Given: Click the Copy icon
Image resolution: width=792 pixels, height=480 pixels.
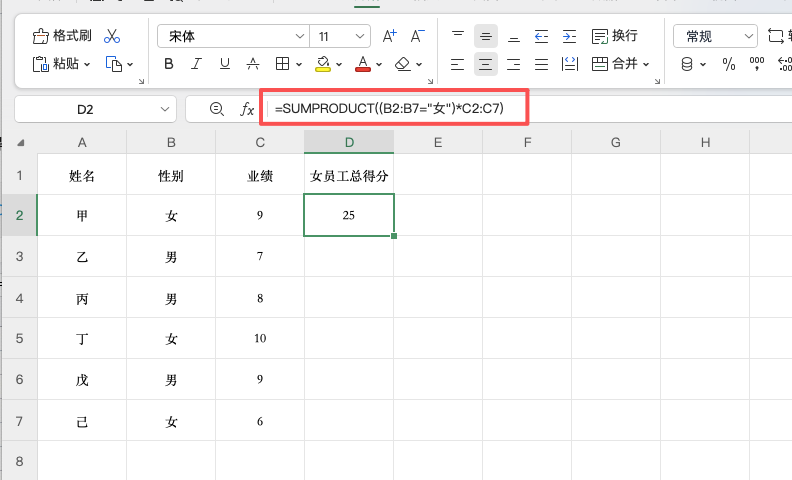Looking at the screenshot, I should (x=114, y=64).
